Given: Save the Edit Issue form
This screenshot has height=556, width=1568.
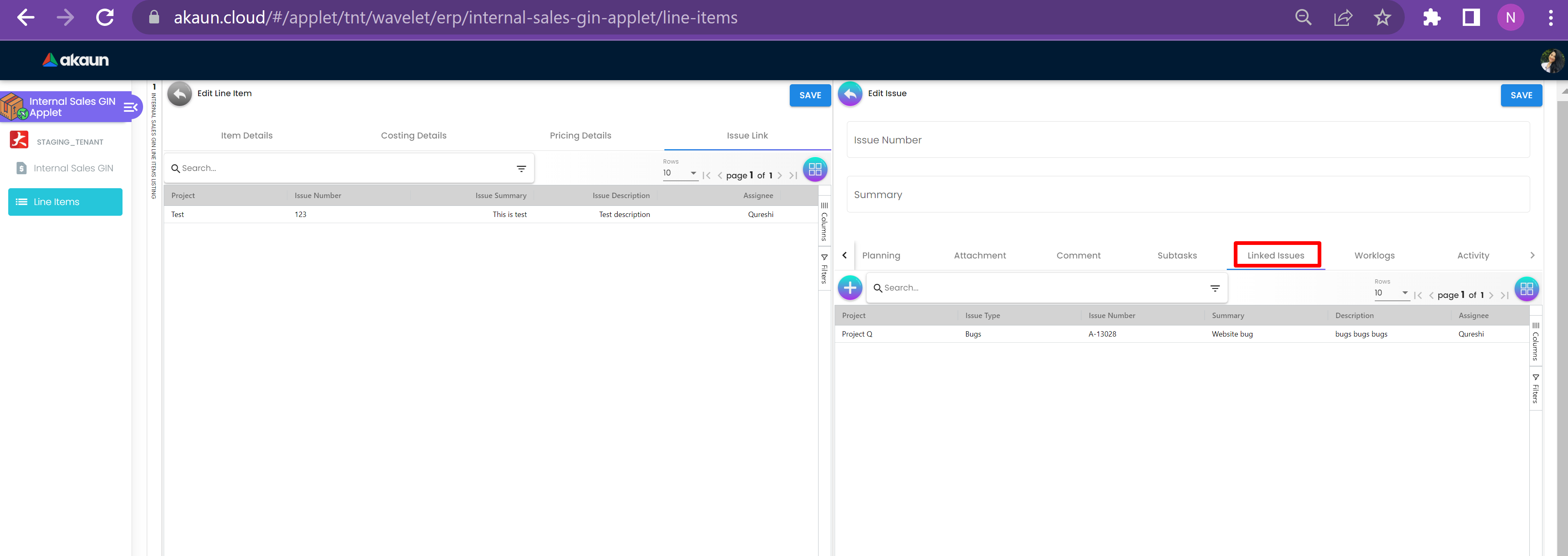Looking at the screenshot, I should [x=1521, y=95].
